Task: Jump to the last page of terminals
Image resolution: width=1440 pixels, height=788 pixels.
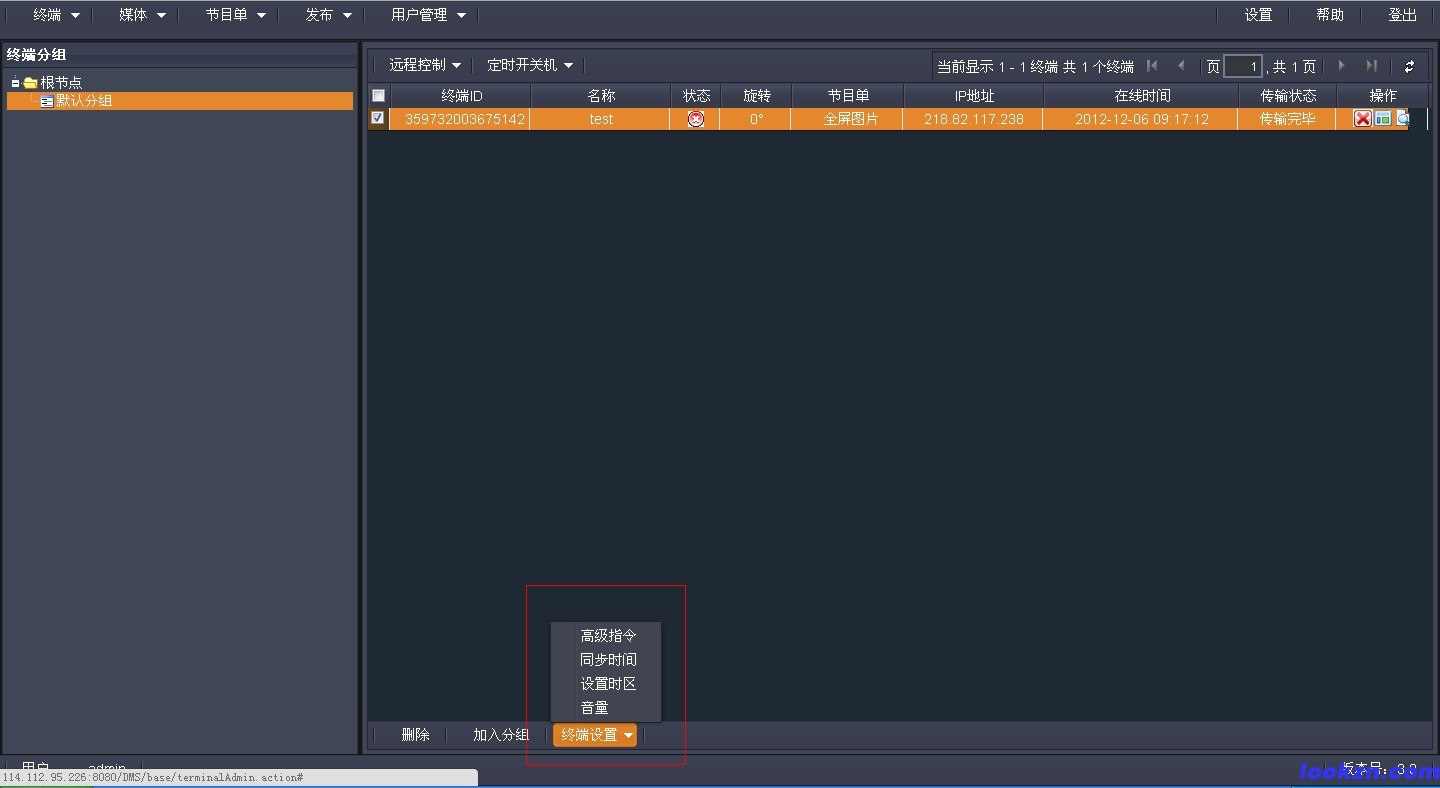Action: pyautogui.click(x=1371, y=66)
